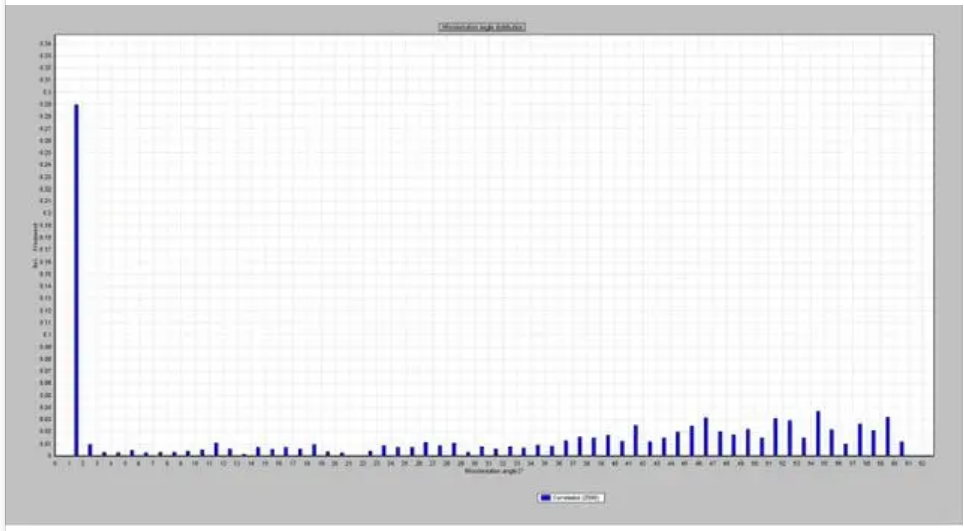964x531 pixels.
Task: Click the blue legend color swatch
Action: tap(545, 498)
